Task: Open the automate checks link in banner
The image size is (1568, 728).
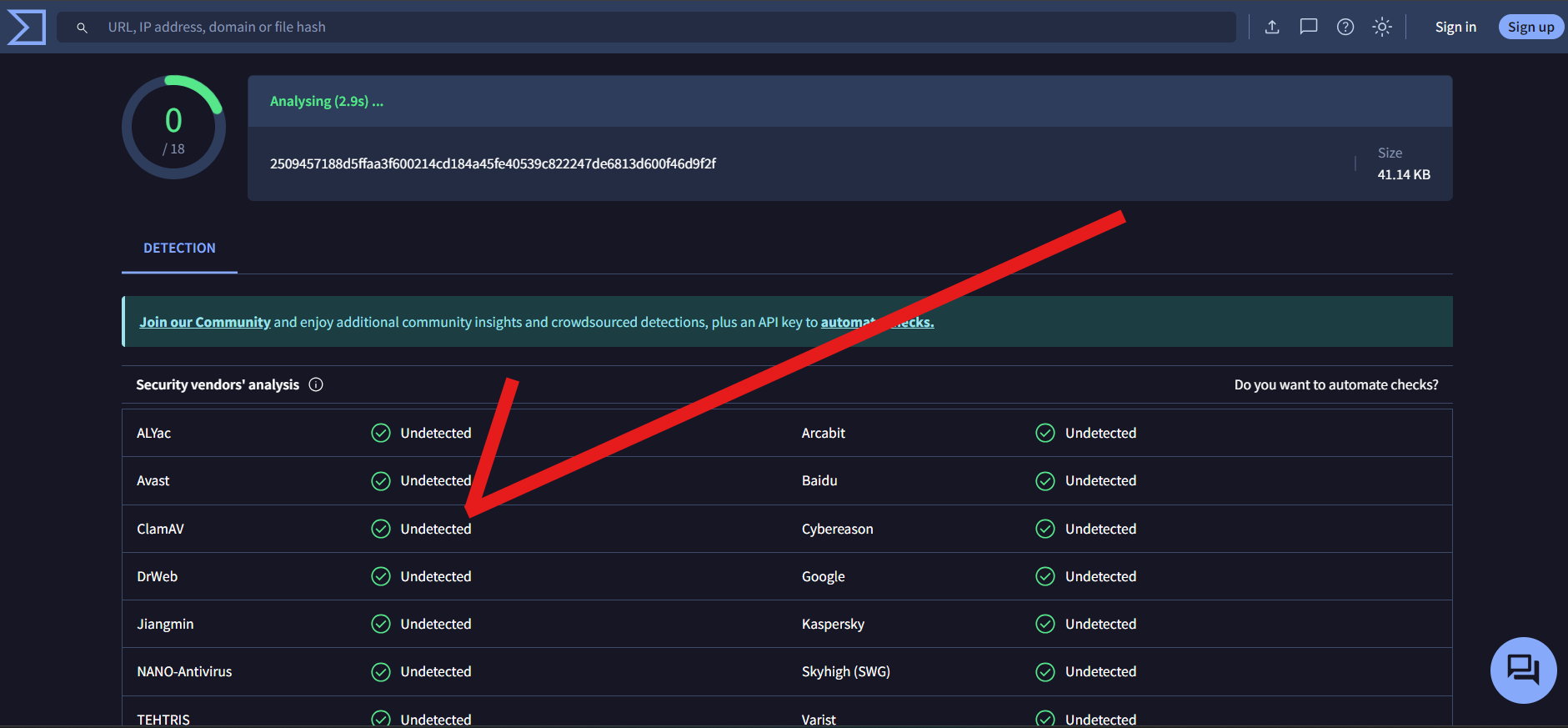Action: point(877,322)
